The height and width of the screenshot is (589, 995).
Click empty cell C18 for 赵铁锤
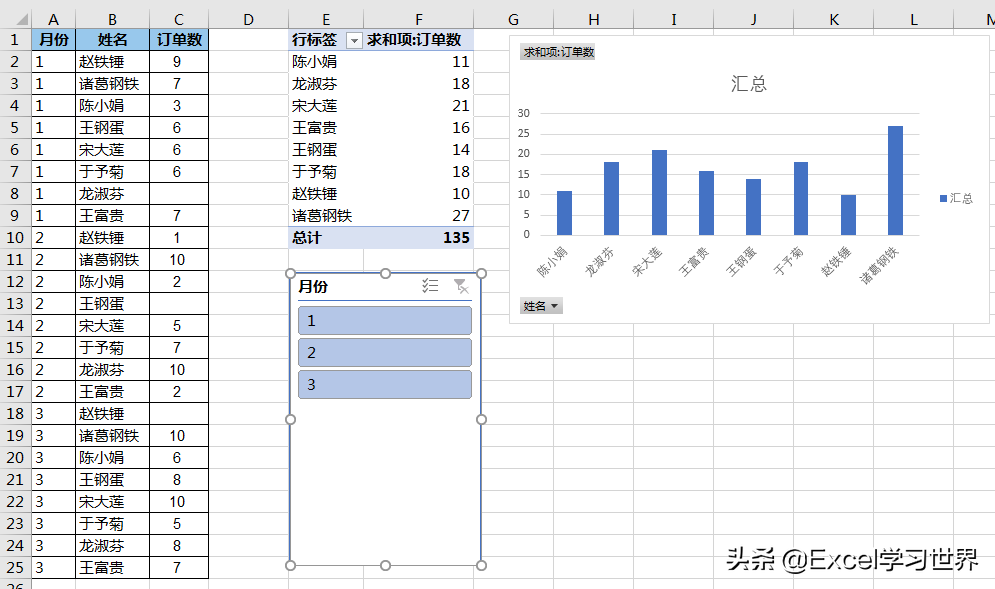[x=179, y=414]
